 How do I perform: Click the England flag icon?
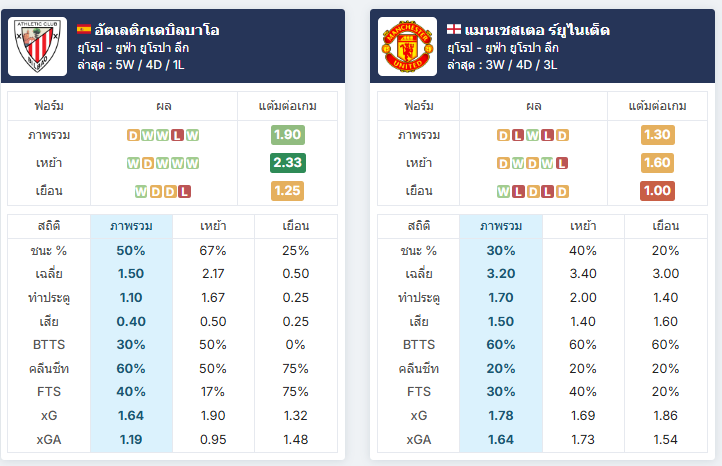(x=454, y=29)
